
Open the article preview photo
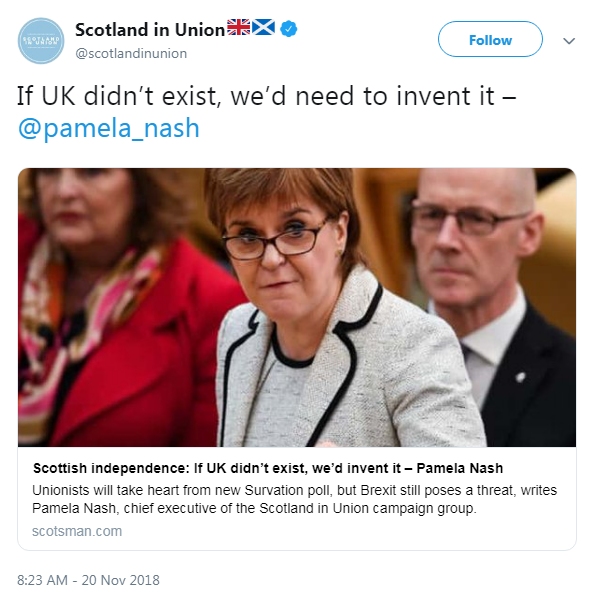coord(297,307)
